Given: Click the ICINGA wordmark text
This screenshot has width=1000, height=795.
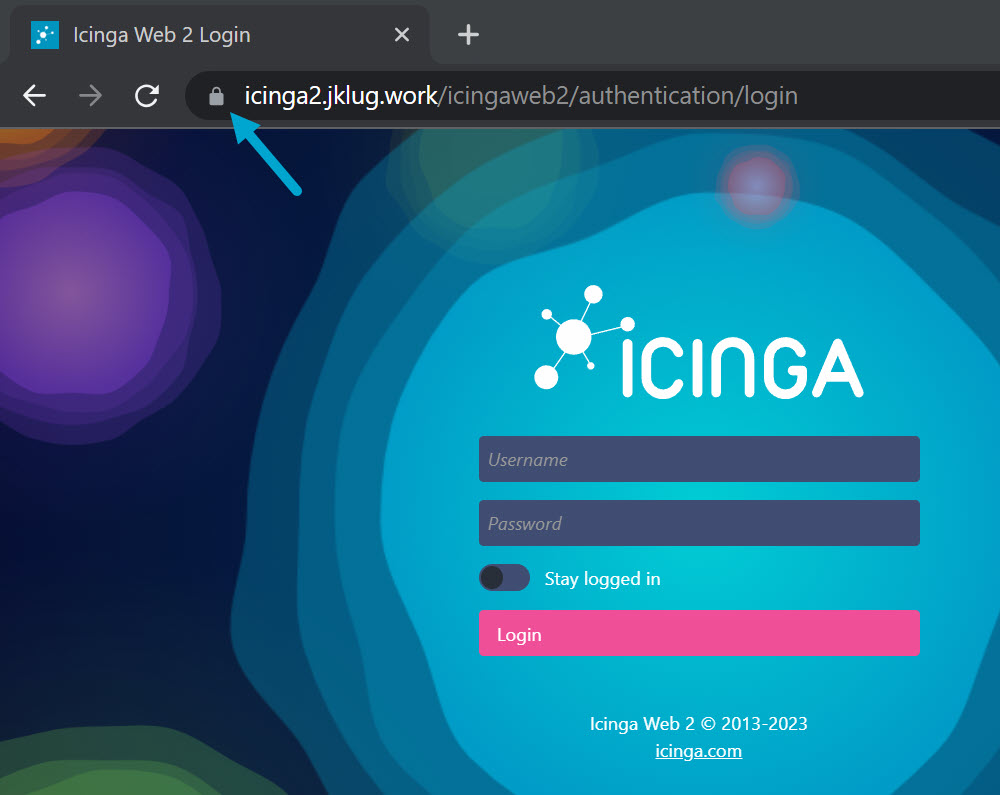Looking at the screenshot, I should pos(740,367).
